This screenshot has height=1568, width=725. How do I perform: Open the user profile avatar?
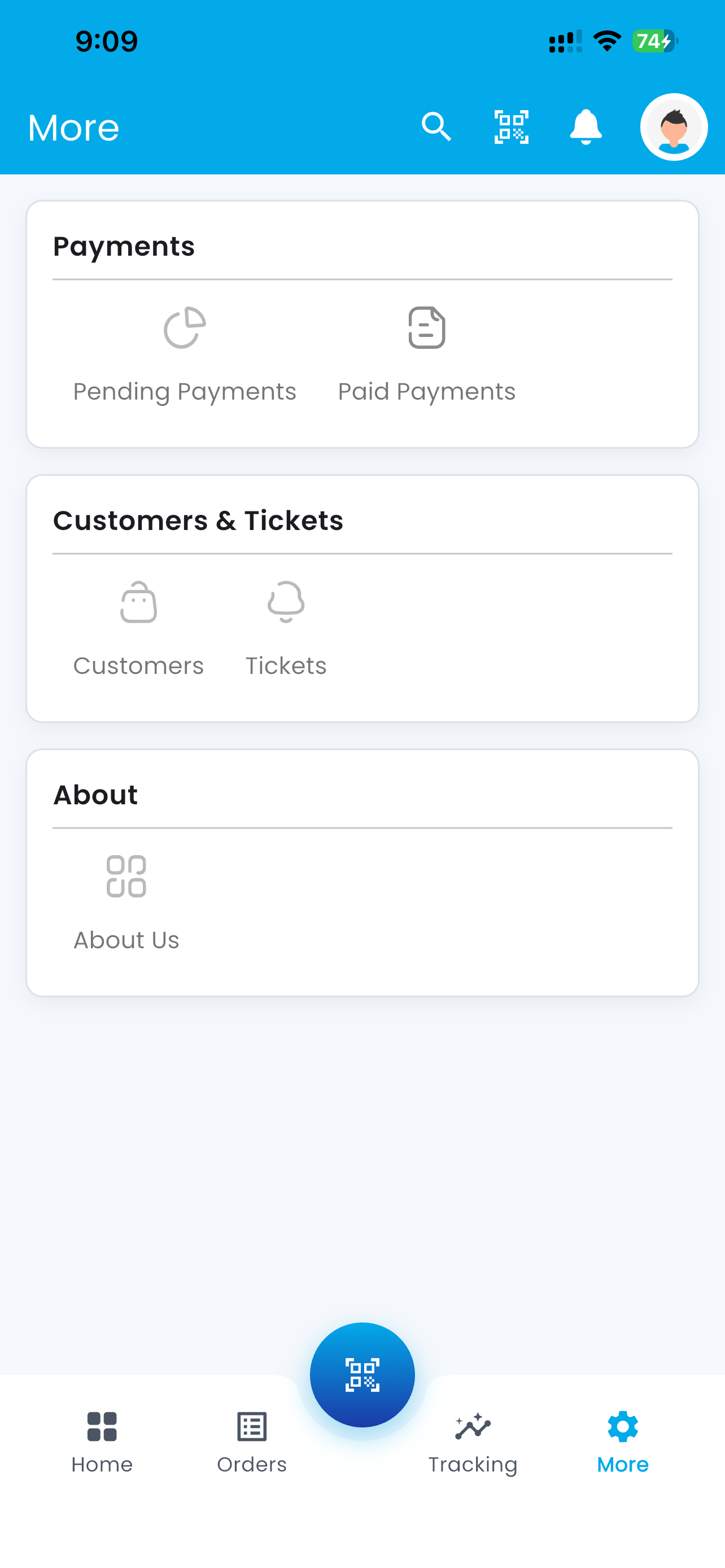click(x=673, y=126)
